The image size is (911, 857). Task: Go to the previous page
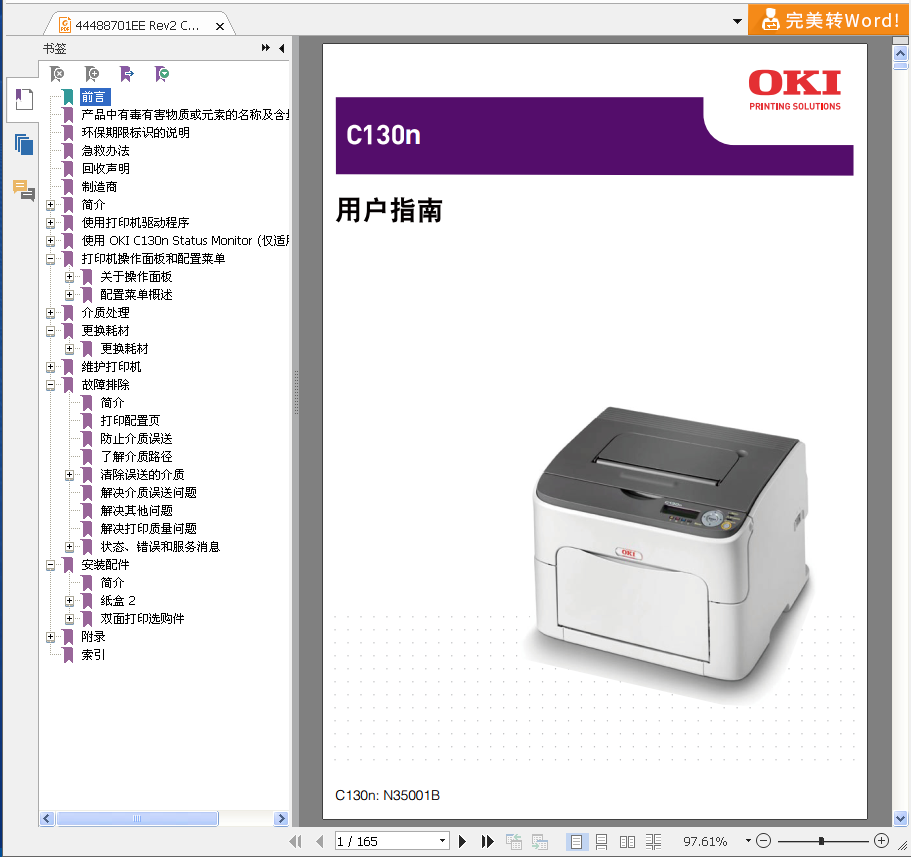[x=320, y=841]
